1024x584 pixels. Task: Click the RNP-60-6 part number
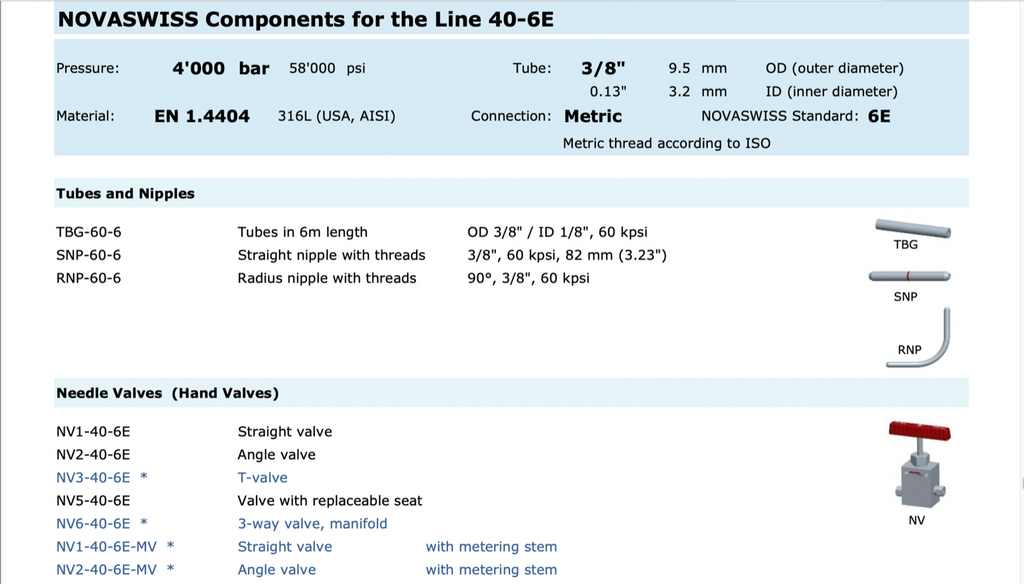(x=88, y=278)
